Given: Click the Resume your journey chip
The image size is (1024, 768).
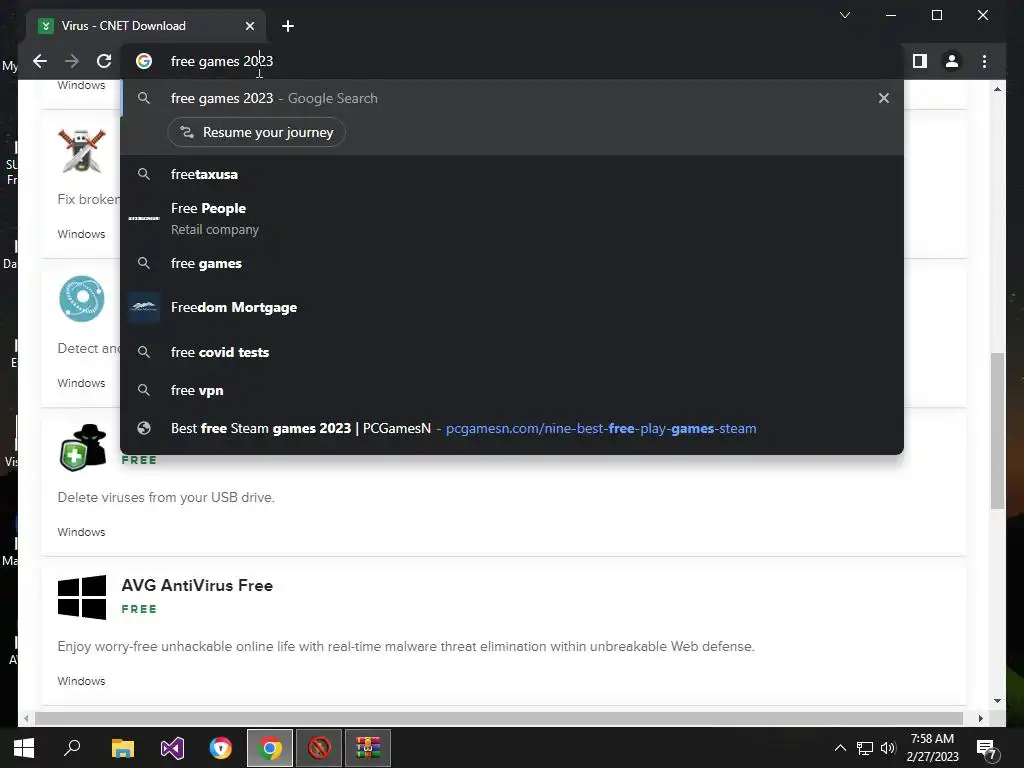Looking at the screenshot, I should [x=256, y=133].
